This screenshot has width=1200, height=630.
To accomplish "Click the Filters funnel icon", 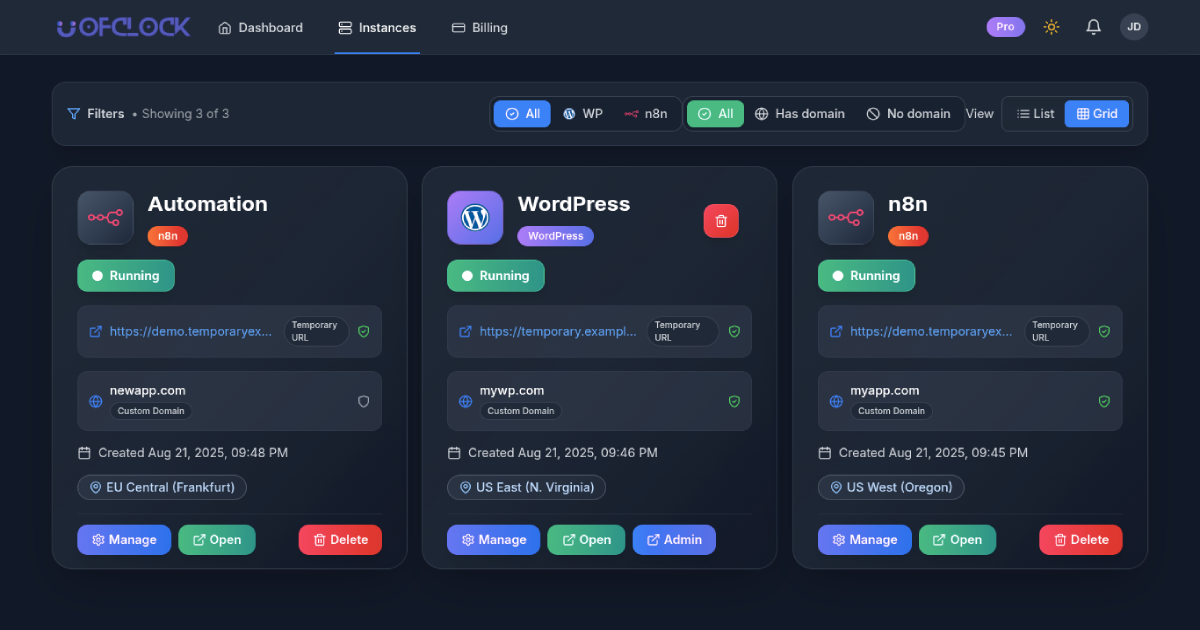I will click(x=73, y=114).
